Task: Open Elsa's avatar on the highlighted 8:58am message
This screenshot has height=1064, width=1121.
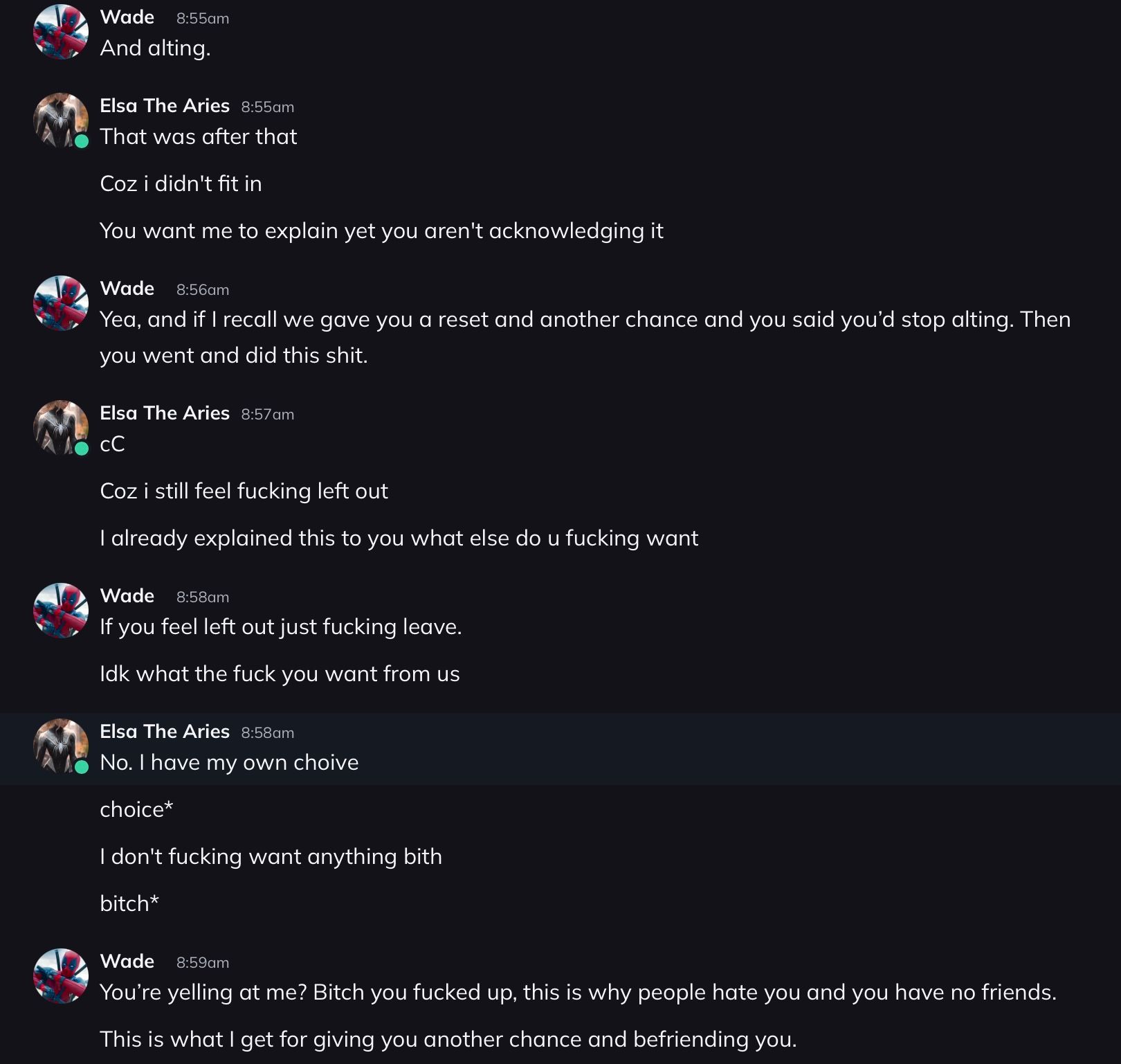Action: point(61,746)
